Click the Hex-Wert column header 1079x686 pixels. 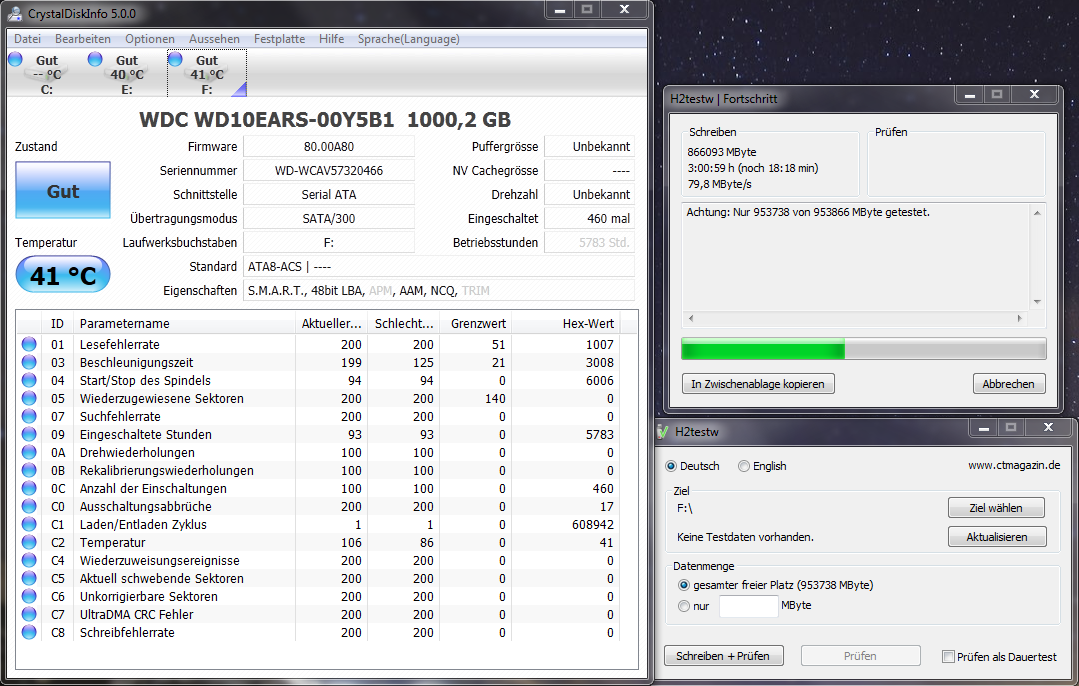(564, 323)
